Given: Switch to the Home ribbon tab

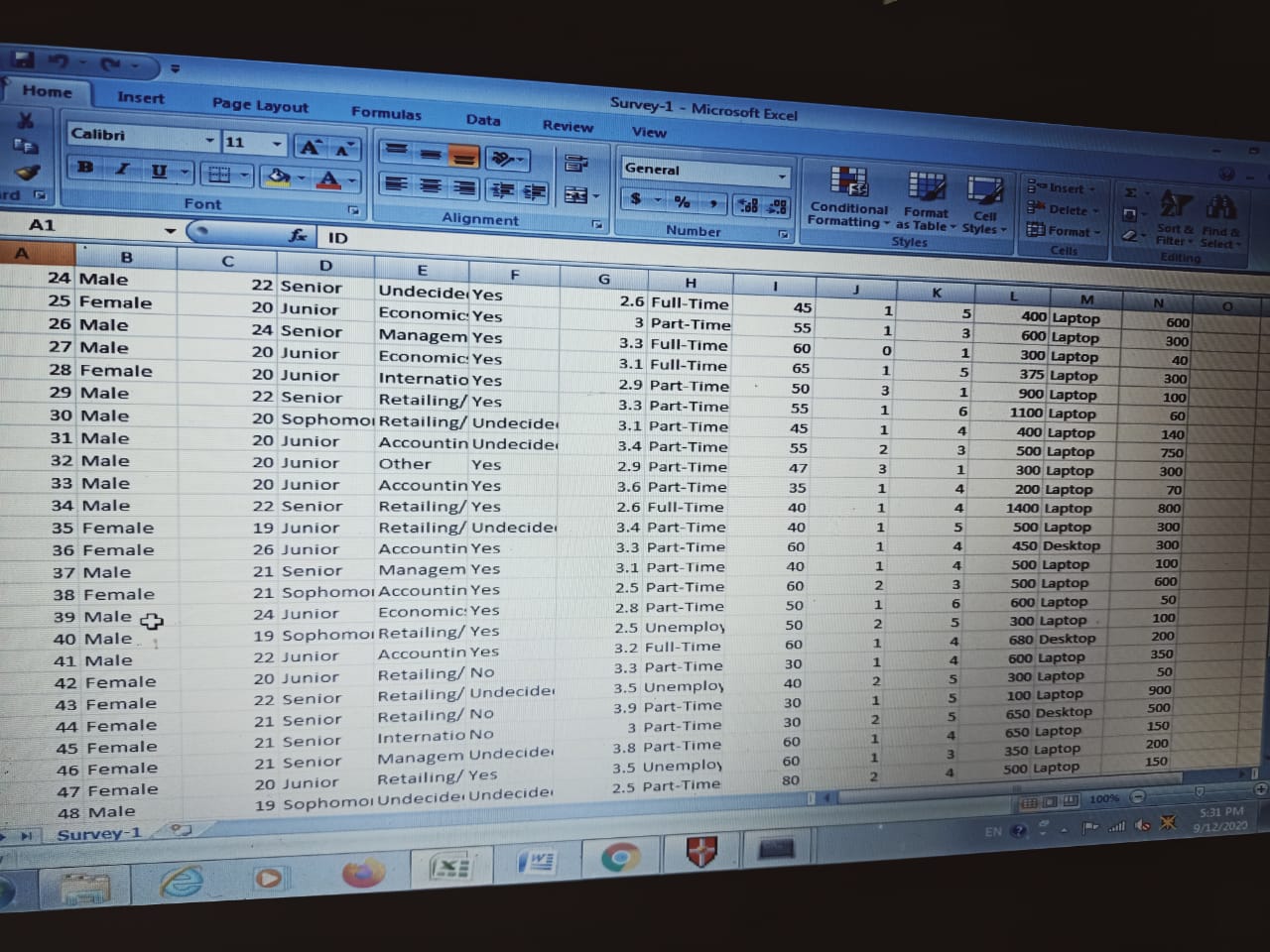Looking at the screenshot, I should tap(47, 91).
